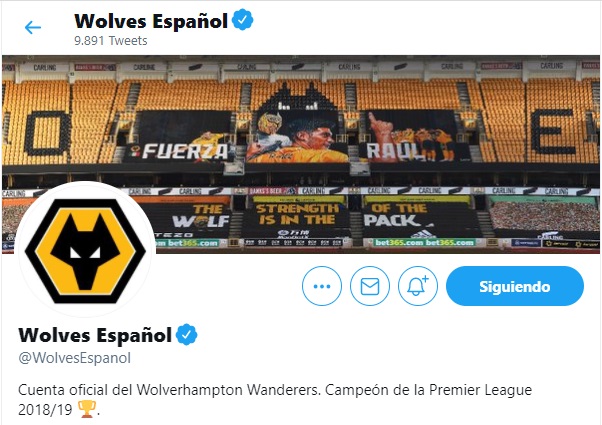View the stadium header banner image
This screenshot has height=425, width=602.
coord(301,154)
